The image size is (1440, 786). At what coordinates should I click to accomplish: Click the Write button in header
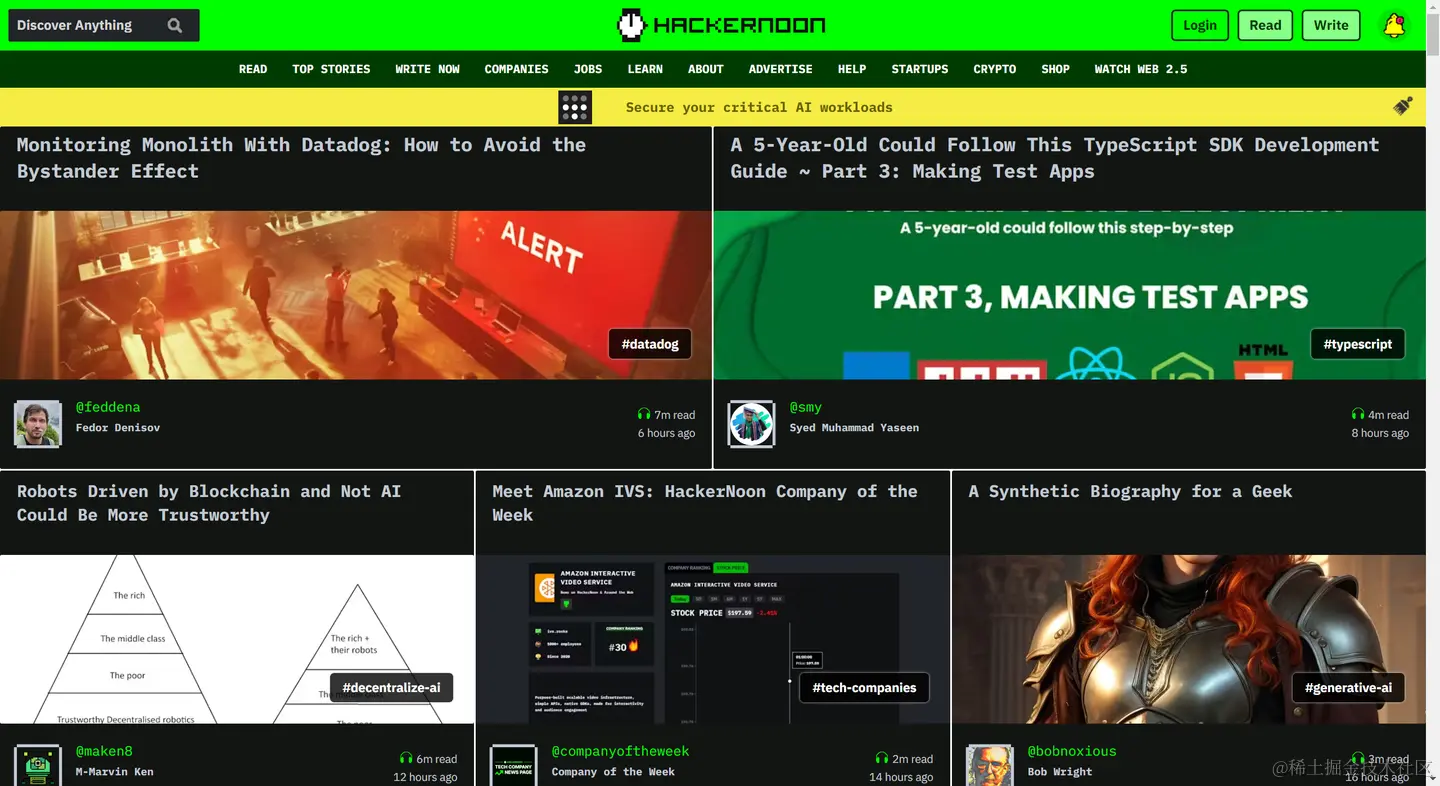click(1331, 26)
